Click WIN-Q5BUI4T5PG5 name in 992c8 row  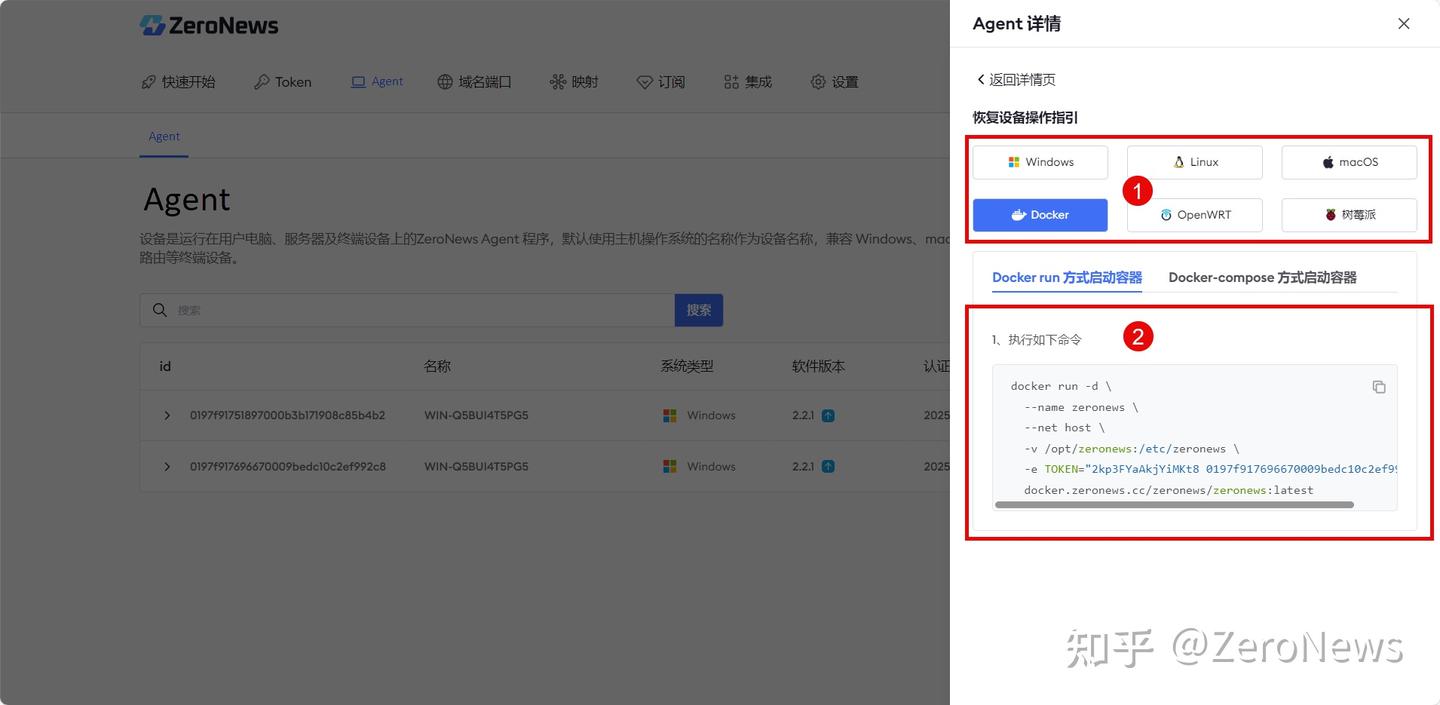(476, 466)
